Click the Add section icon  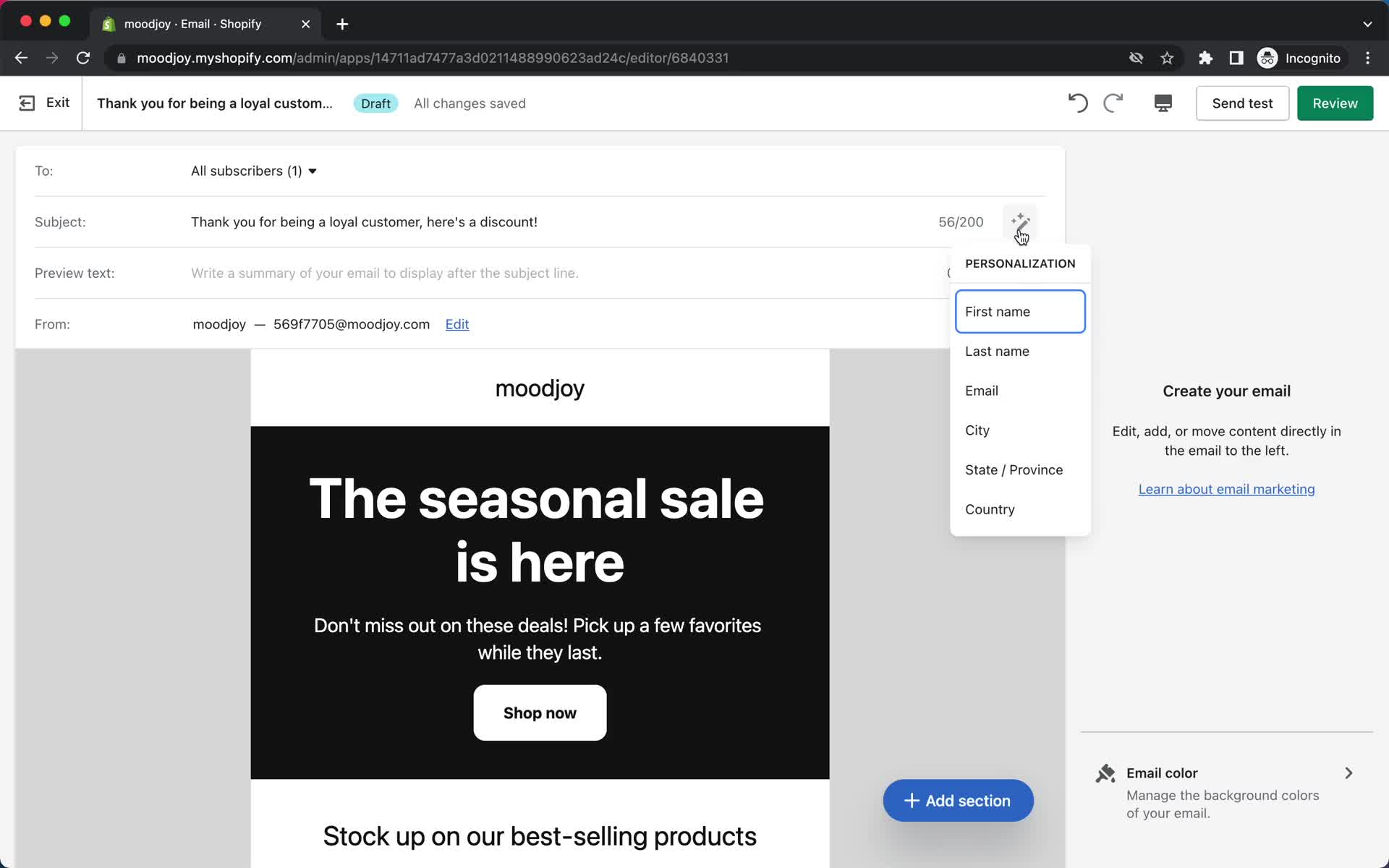(910, 800)
